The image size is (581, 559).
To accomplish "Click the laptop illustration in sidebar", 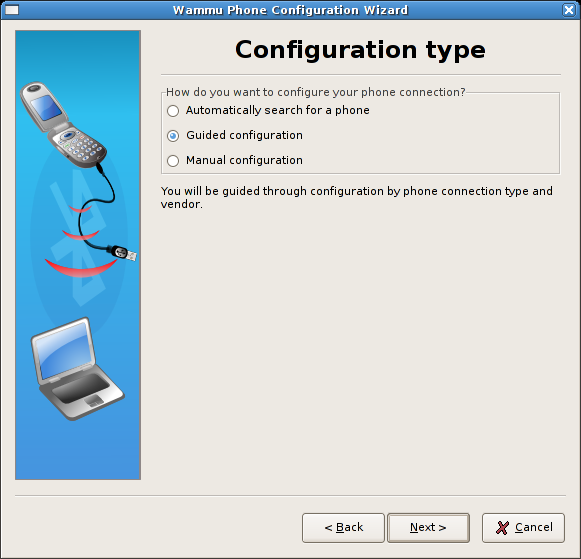I will [x=77, y=369].
